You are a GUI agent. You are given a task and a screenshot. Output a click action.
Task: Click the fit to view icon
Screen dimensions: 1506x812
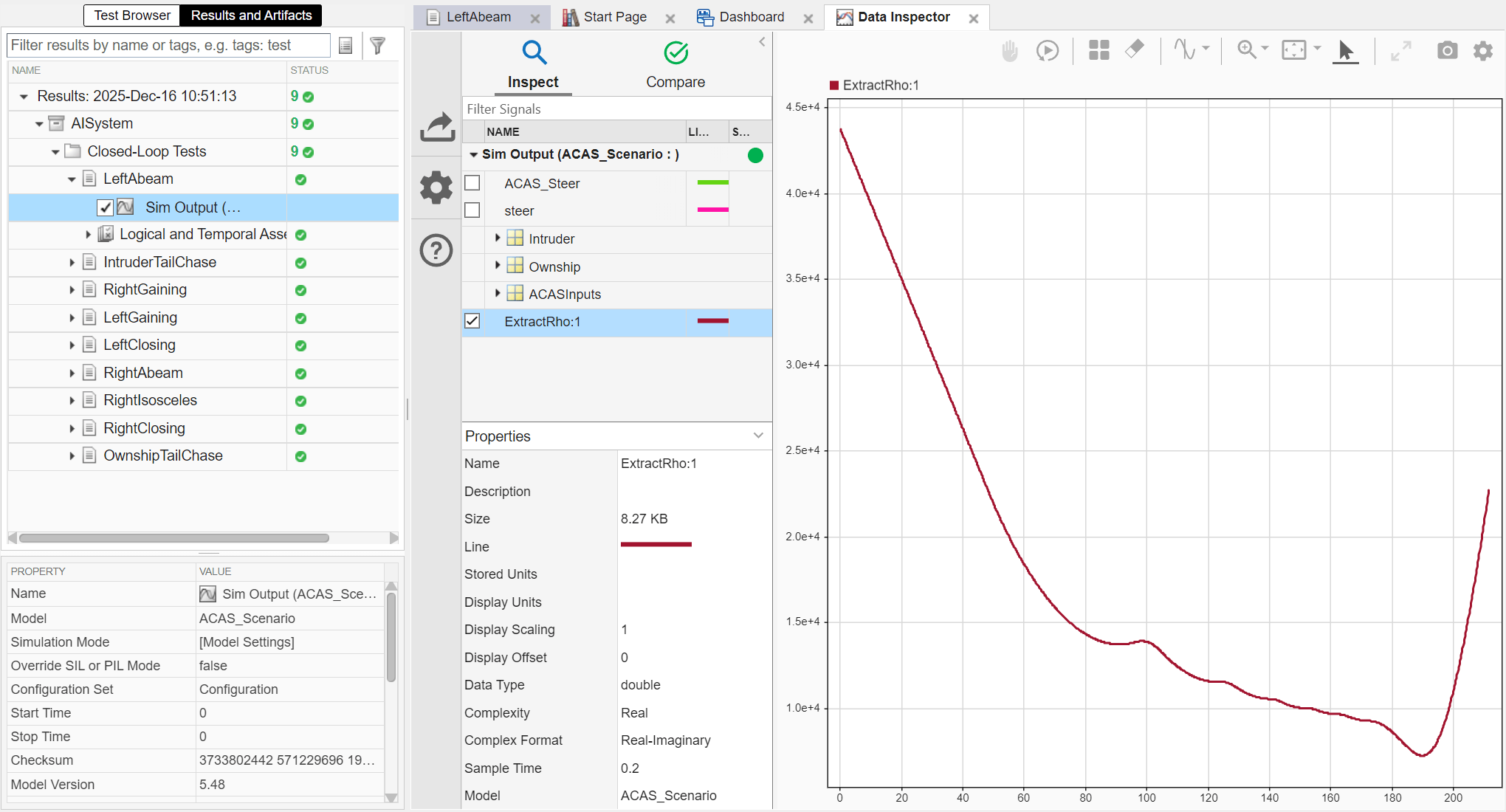[1294, 49]
